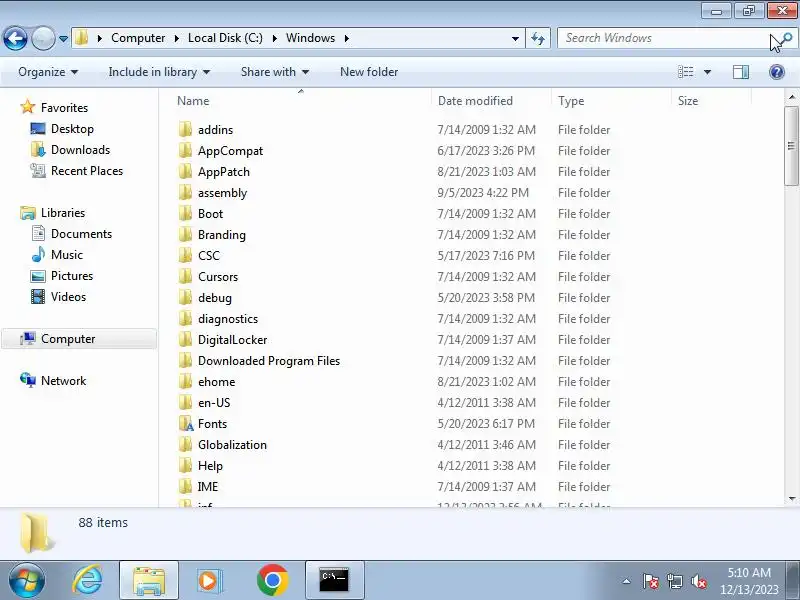Screen dimensions: 800x600
Task: Open Desktop in the navigation pane
Action: 72,129
